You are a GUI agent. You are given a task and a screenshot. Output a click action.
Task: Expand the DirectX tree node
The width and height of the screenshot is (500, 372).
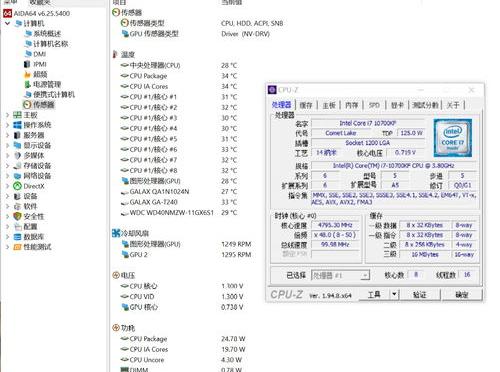(x=7, y=186)
